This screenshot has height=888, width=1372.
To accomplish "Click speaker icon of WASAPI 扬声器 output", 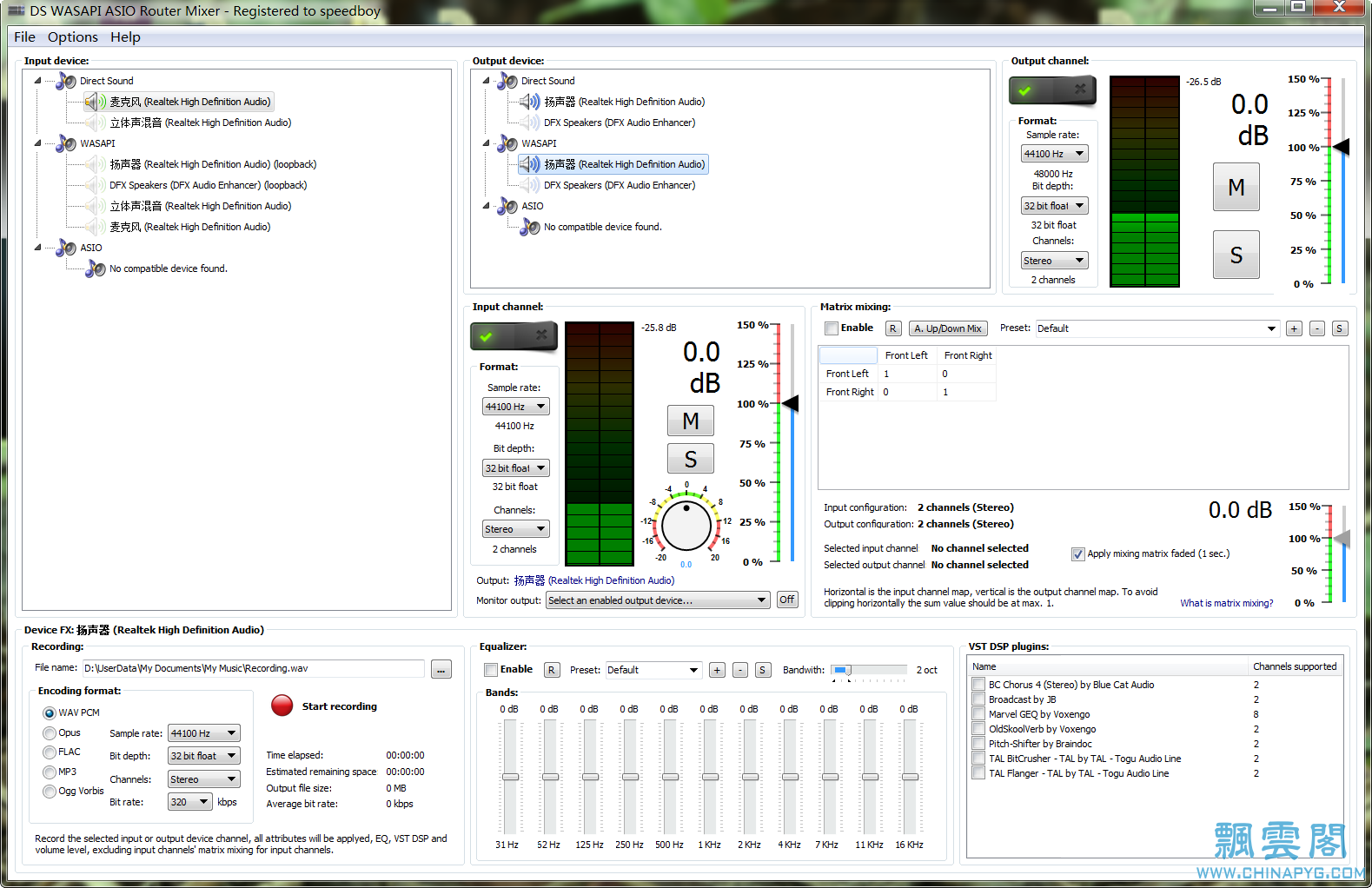I will 530,164.
